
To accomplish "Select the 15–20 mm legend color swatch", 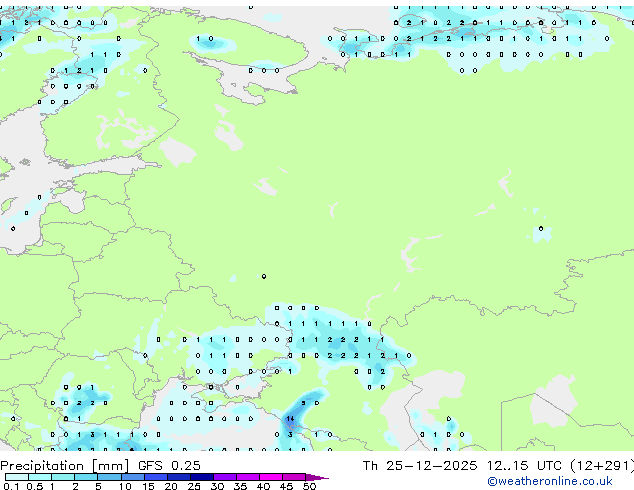I will [x=156, y=477].
